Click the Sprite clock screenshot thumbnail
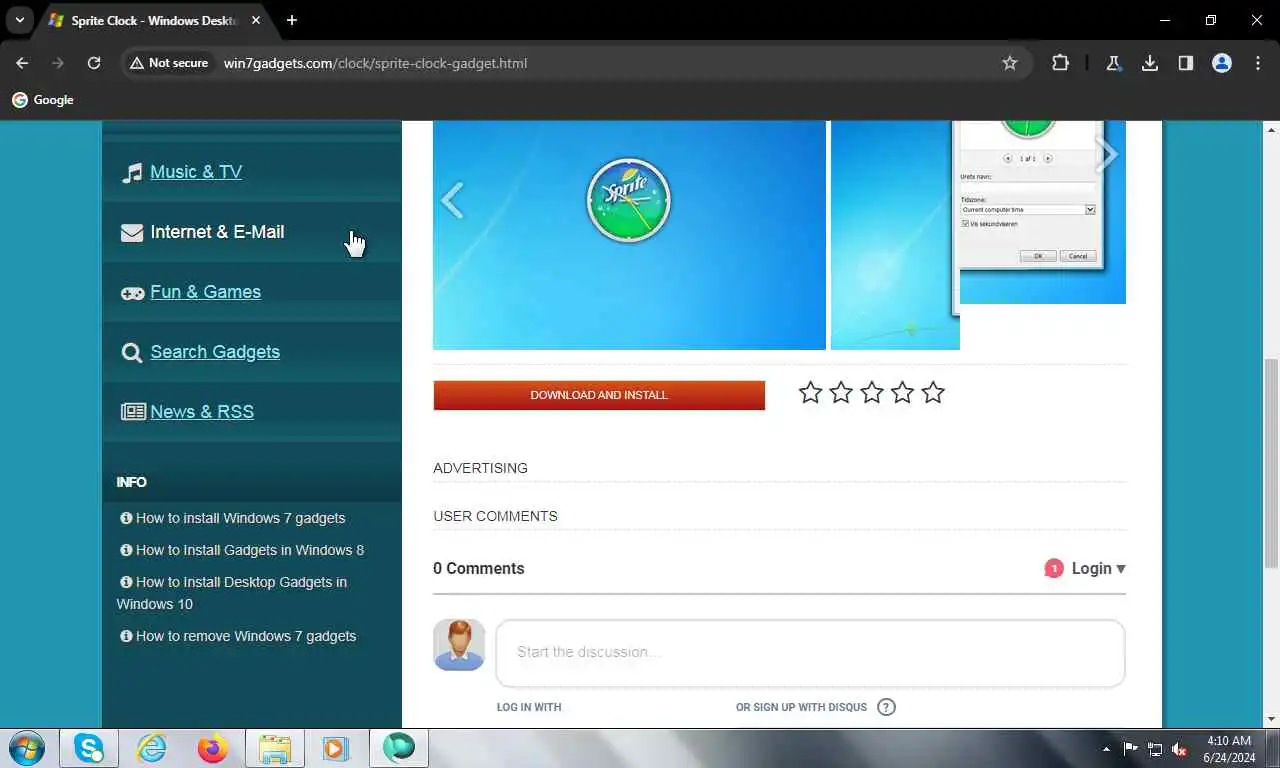The width and height of the screenshot is (1280, 768). [x=629, y=235]
